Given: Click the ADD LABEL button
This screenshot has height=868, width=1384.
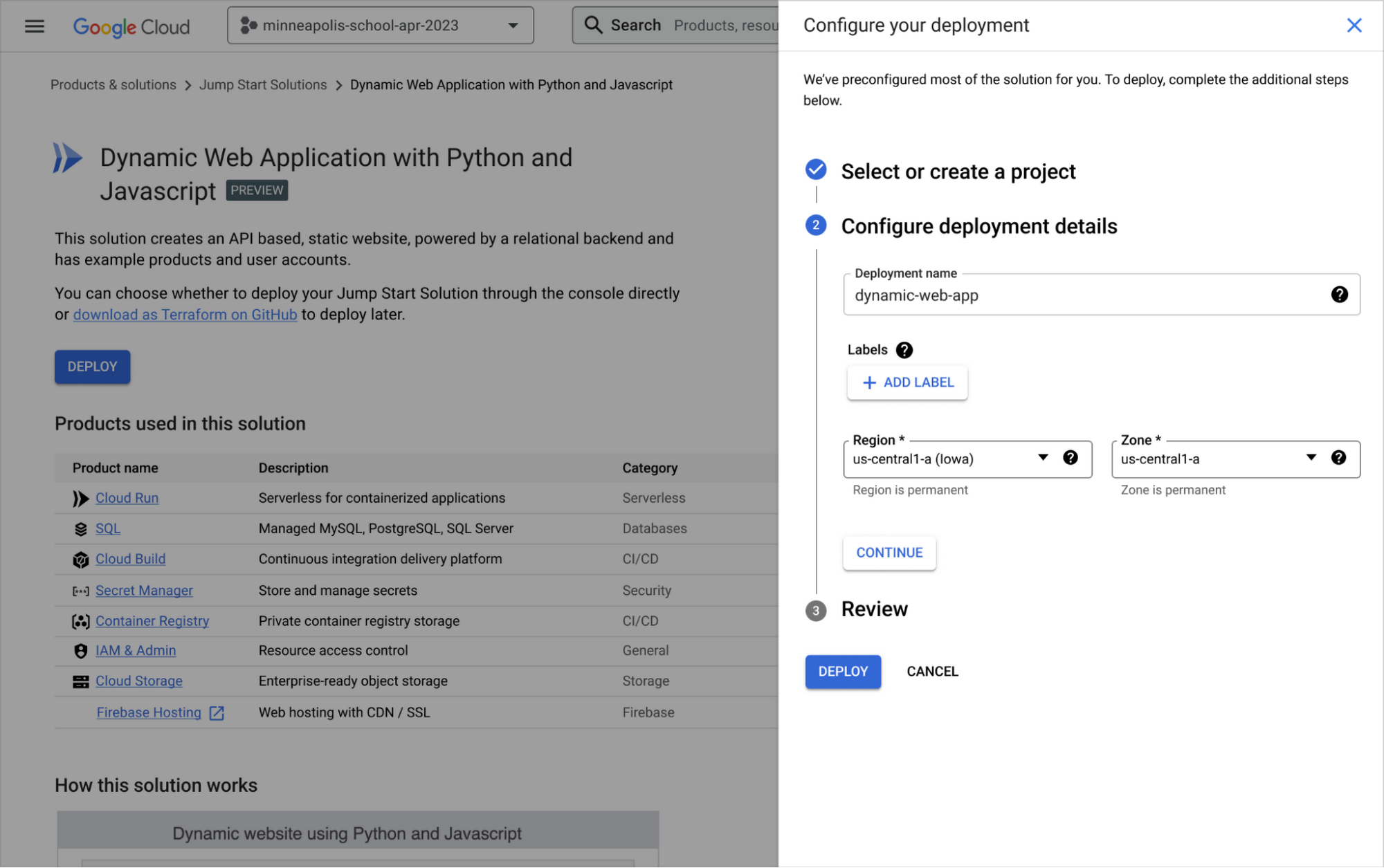Looking at the screenshot, I should point(908,382).
